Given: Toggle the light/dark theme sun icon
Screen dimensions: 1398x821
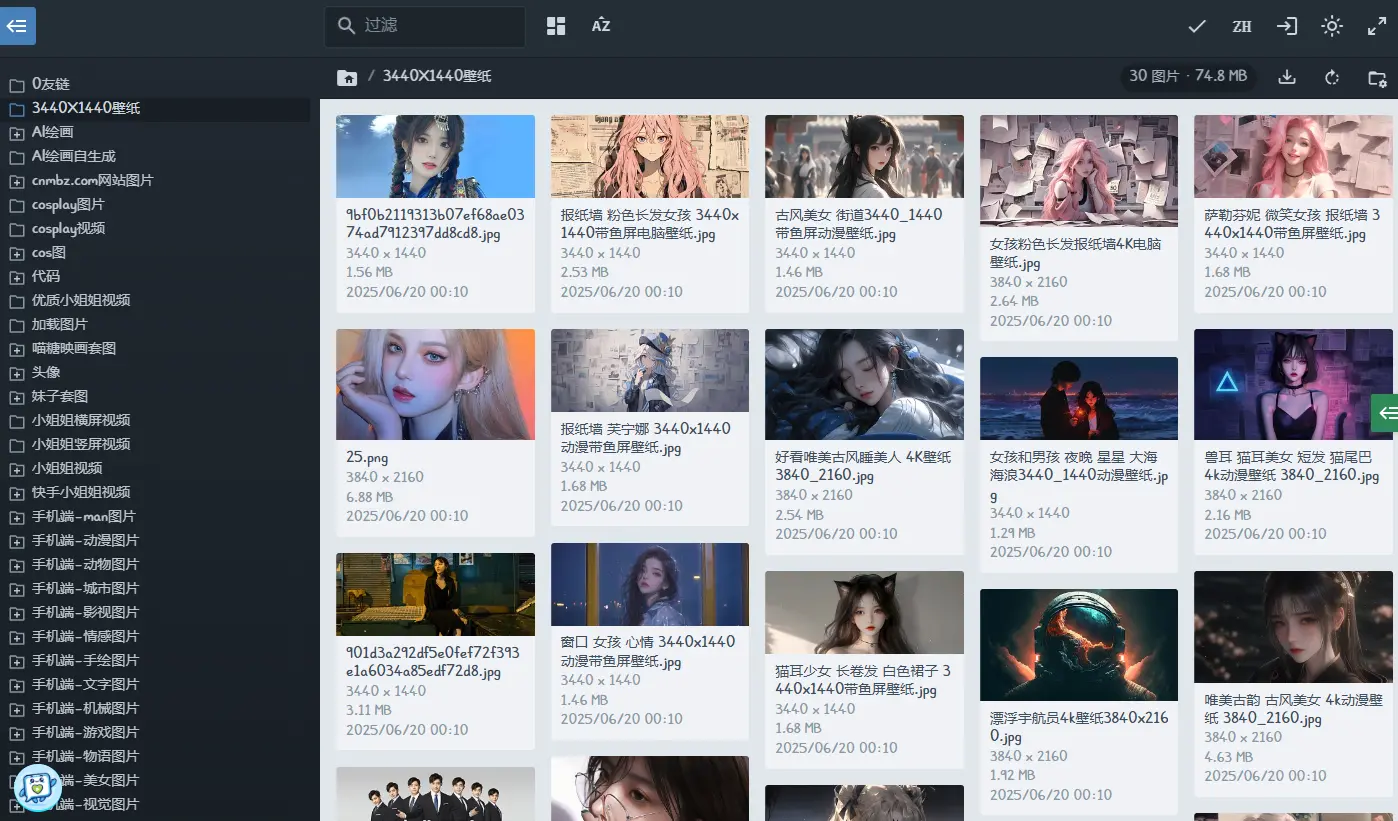Looking at the screenshot, I should (x=1331, y=27).
